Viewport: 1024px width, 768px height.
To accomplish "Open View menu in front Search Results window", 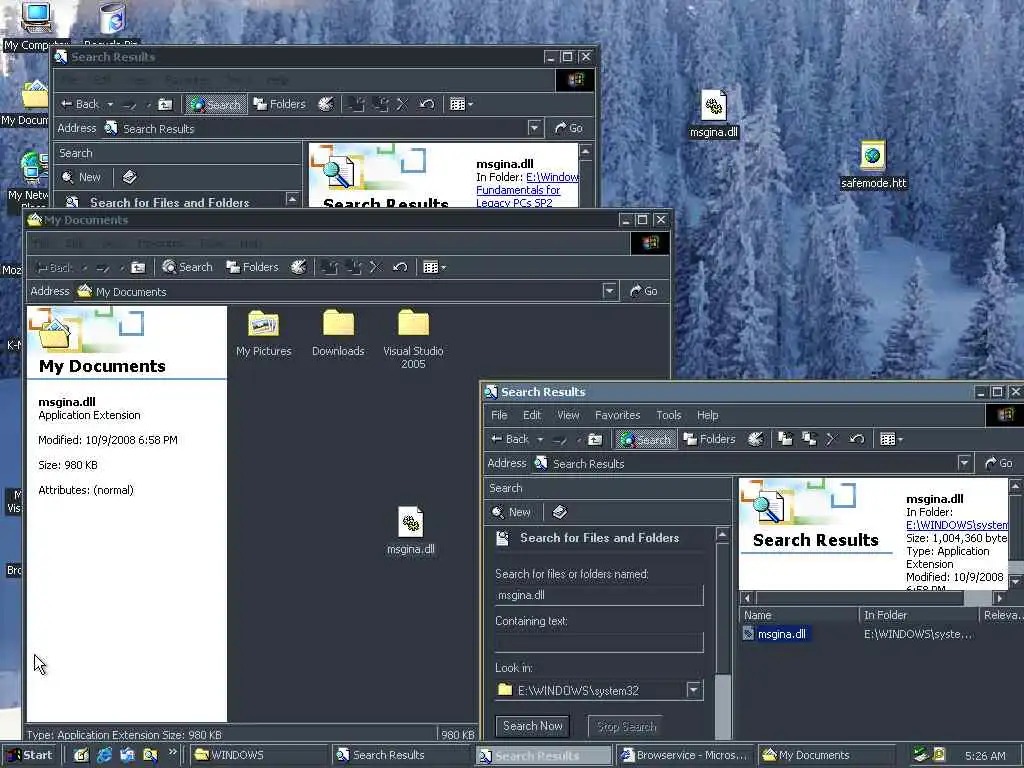I will 568,415.
